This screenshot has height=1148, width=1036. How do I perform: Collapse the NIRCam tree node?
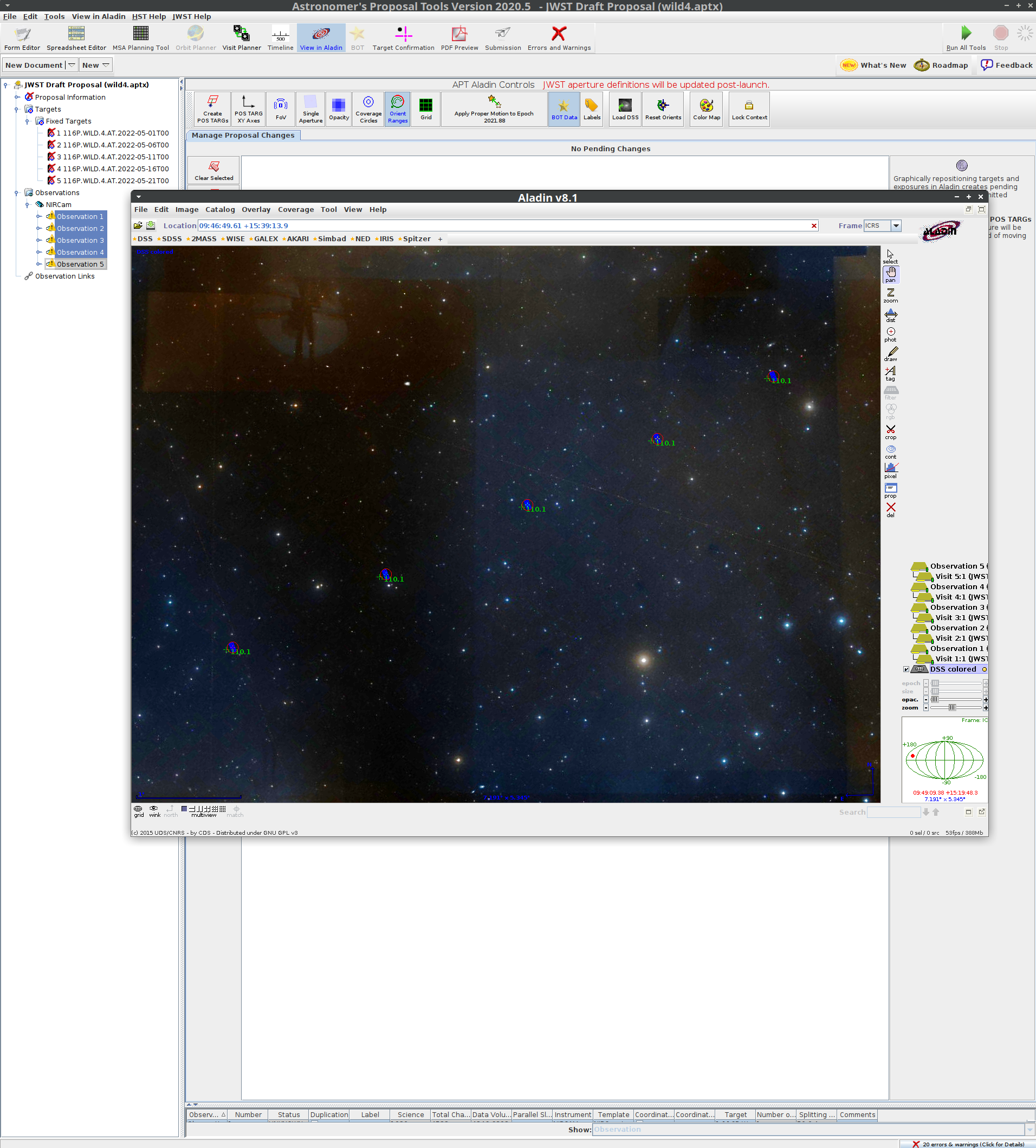pyautogui.click(x=27, y=205)
